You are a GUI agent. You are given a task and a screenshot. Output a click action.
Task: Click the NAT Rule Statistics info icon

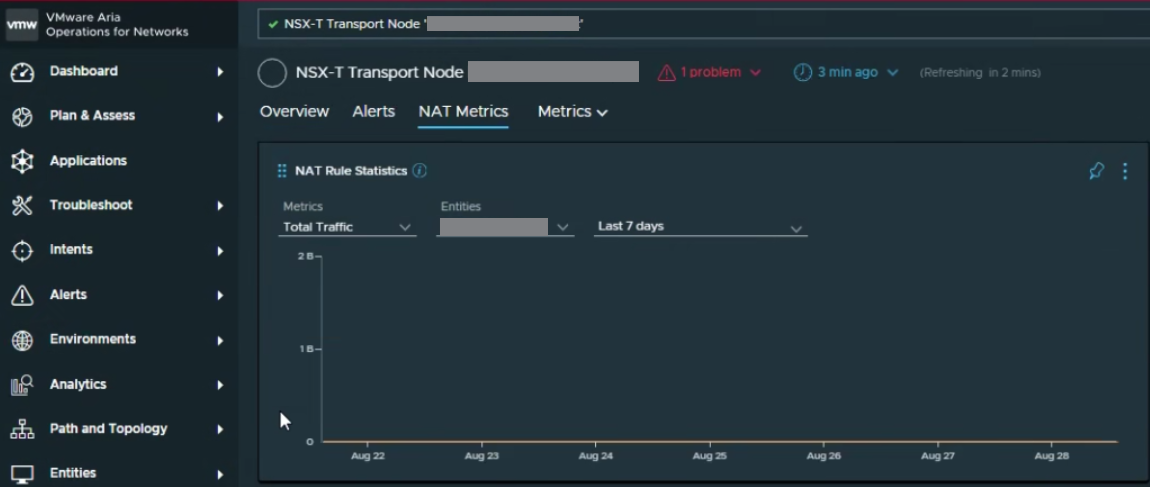tap(420, 171)
